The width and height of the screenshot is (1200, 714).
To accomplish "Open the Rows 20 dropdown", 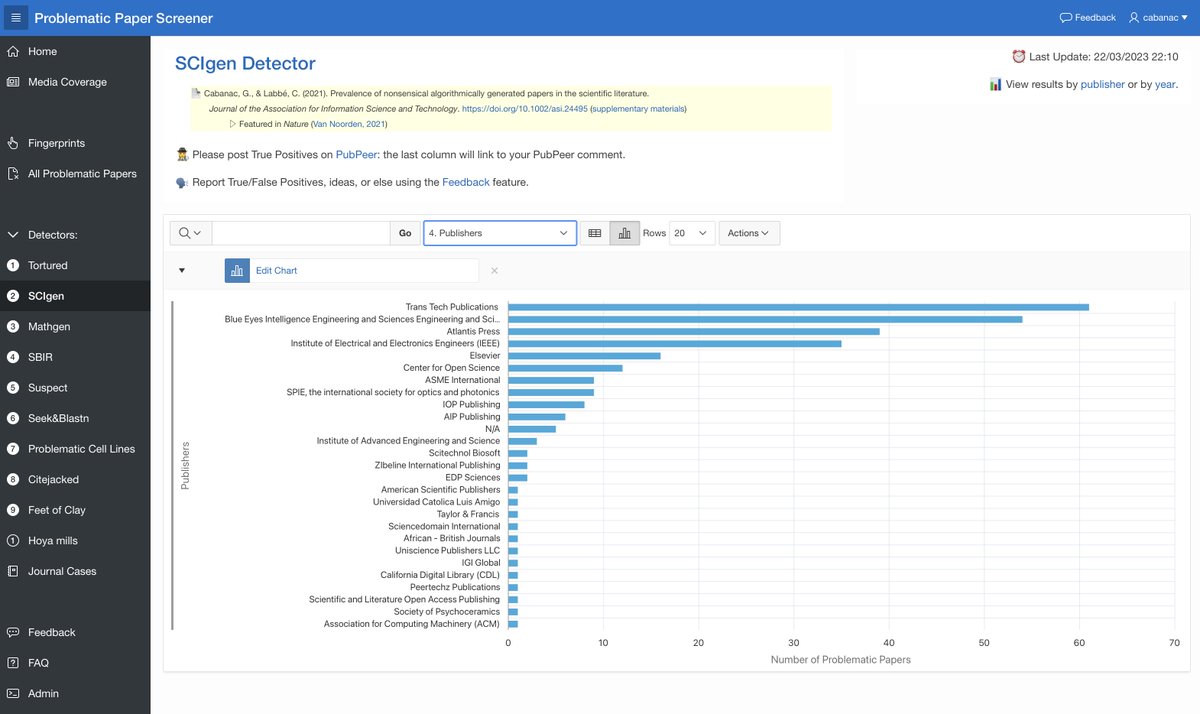I will tap(692, 233).
